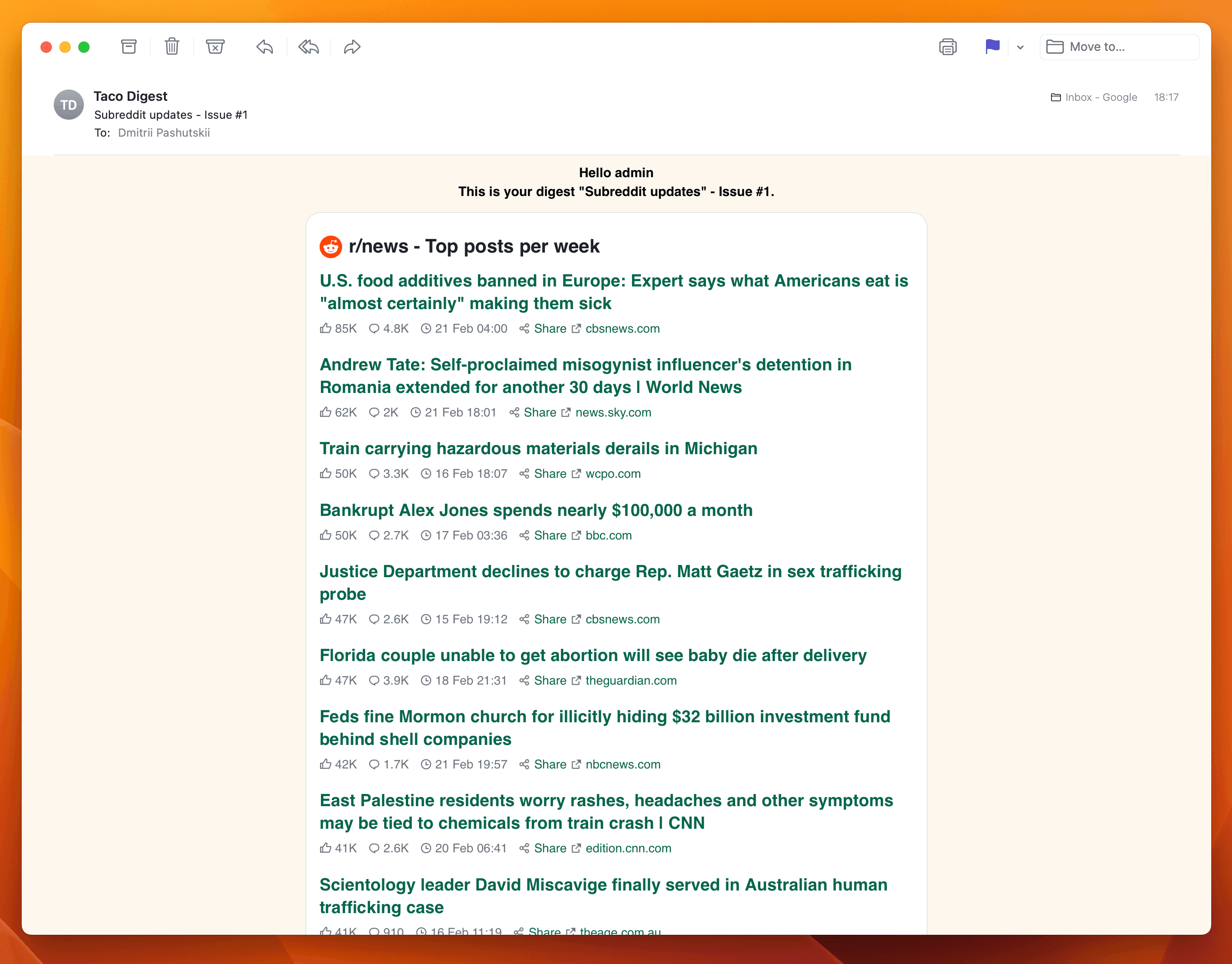Image resolution: width=1232 pixels, height=964 pixels.
Task: Print the message with the printer icon
Action: (x=947, y=47)
